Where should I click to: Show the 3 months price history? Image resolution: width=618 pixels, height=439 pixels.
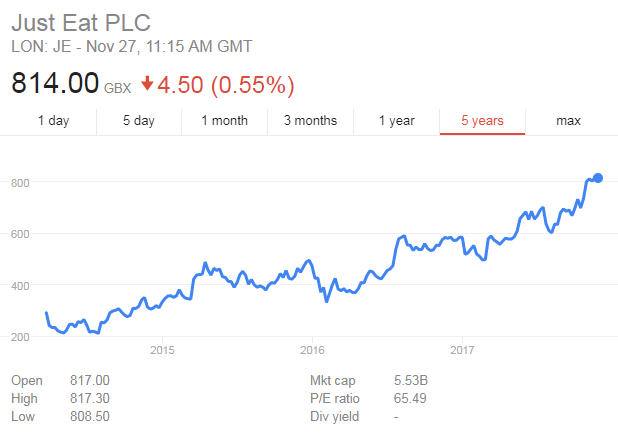(310, 121)
